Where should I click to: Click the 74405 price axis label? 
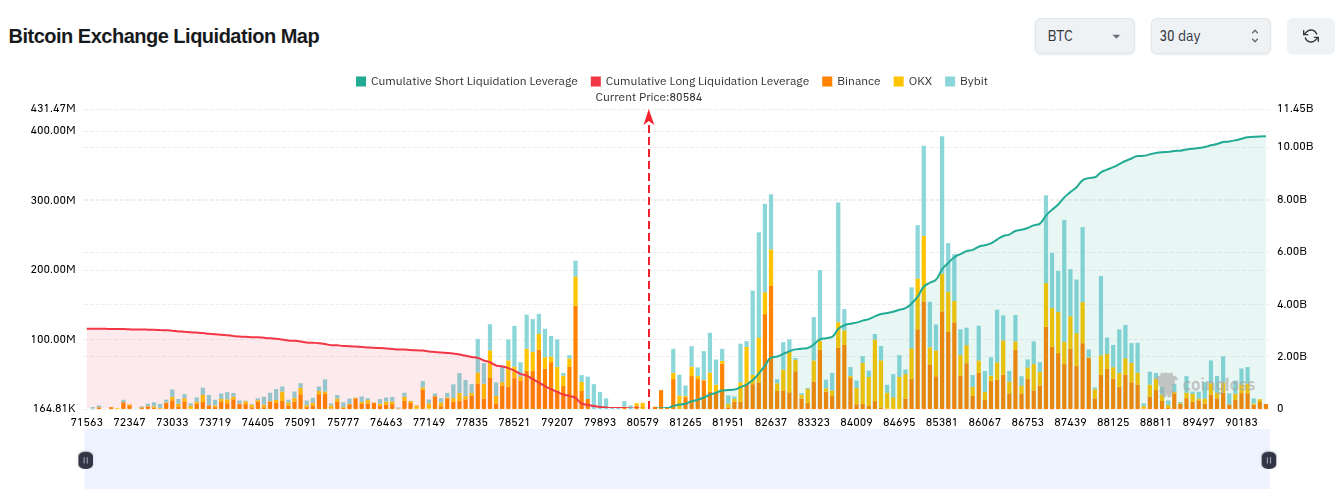click(258, 423)
